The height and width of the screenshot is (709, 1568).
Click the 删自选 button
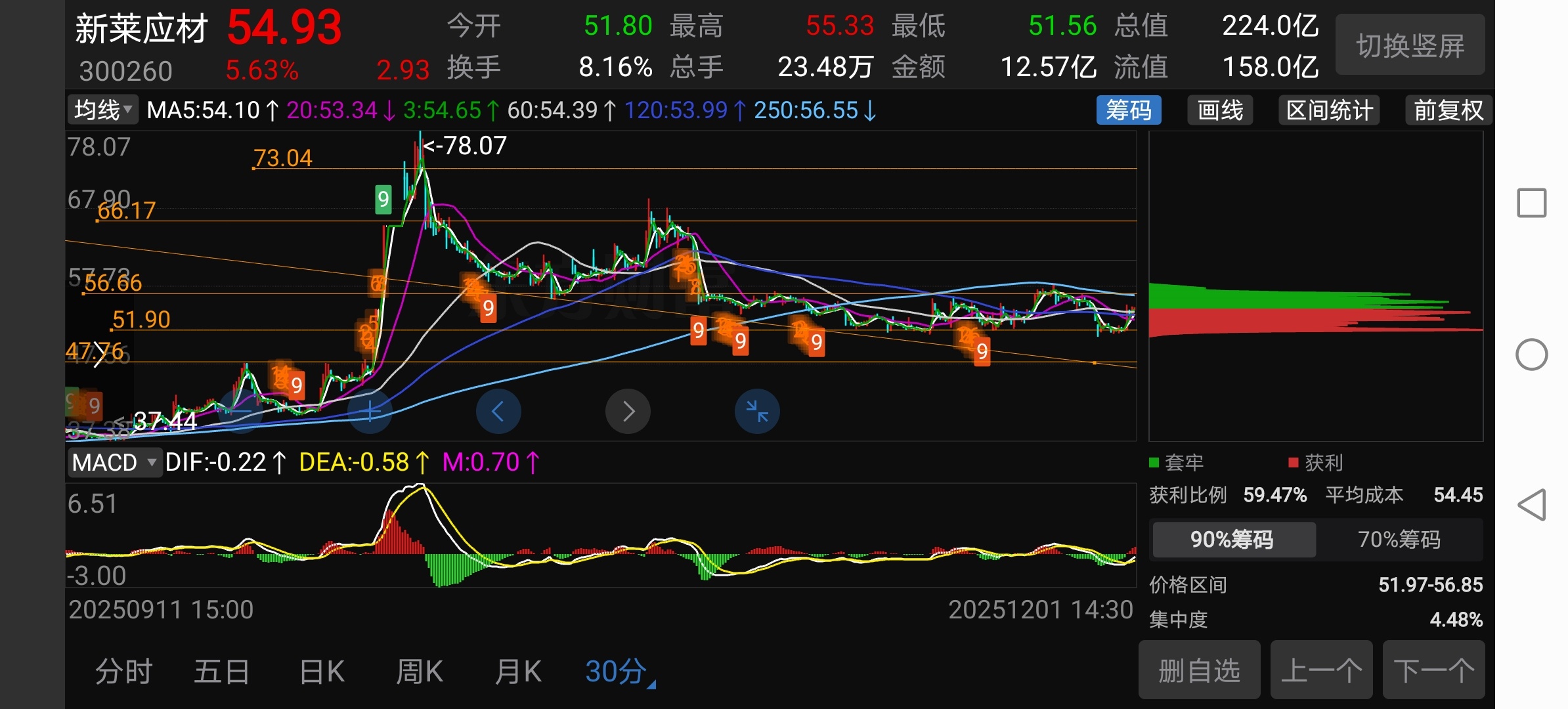point(1199,670)
